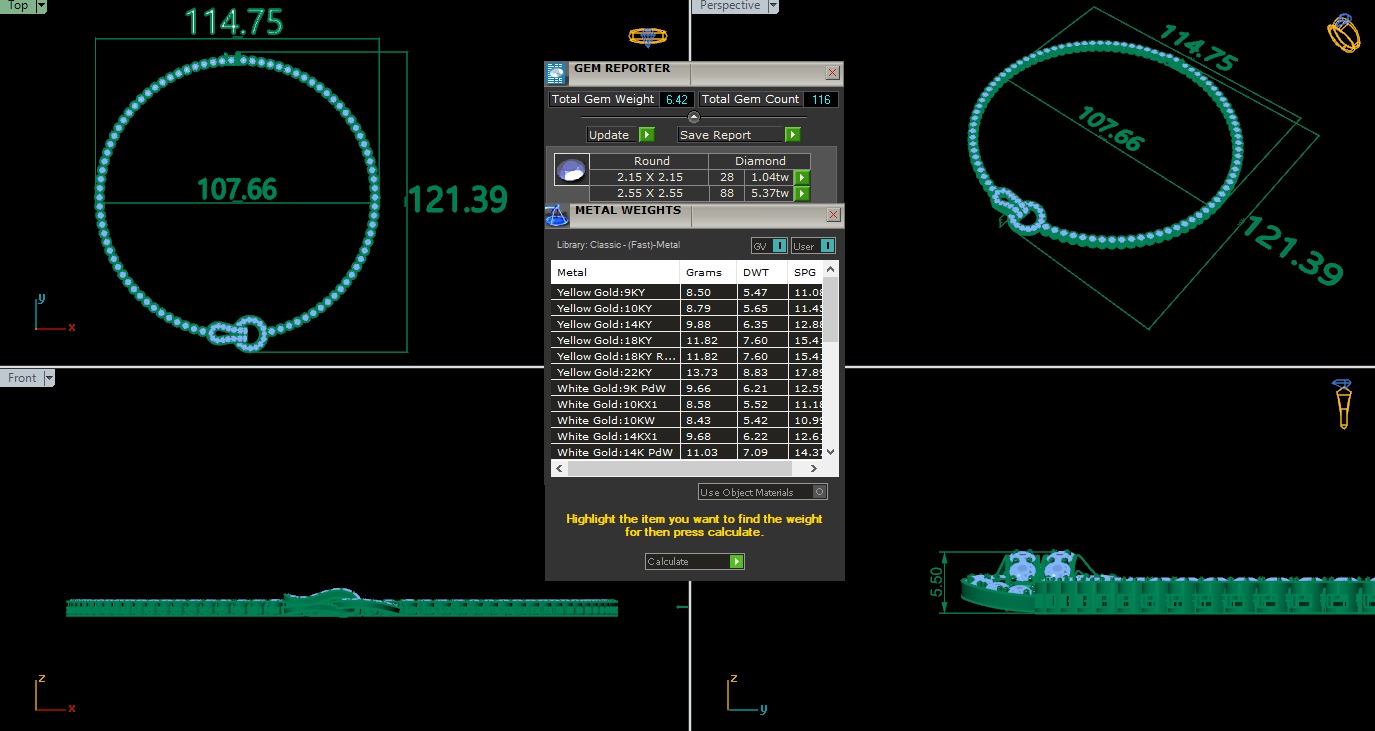Click the 5.37tw weight cell
The height and width of the screenshot is (731, 1375).
click(769, 193)
